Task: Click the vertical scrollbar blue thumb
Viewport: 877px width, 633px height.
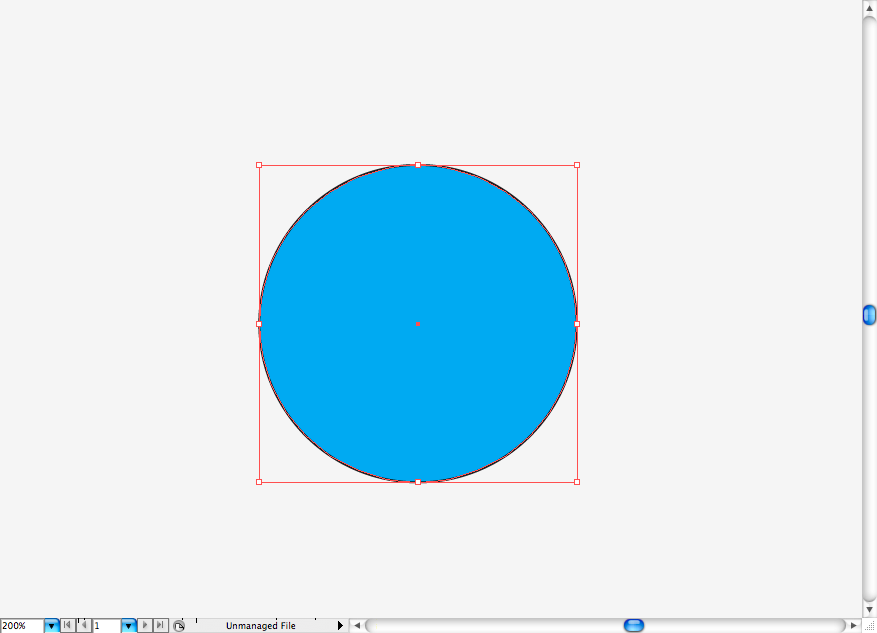Action: tap(869, 315)
